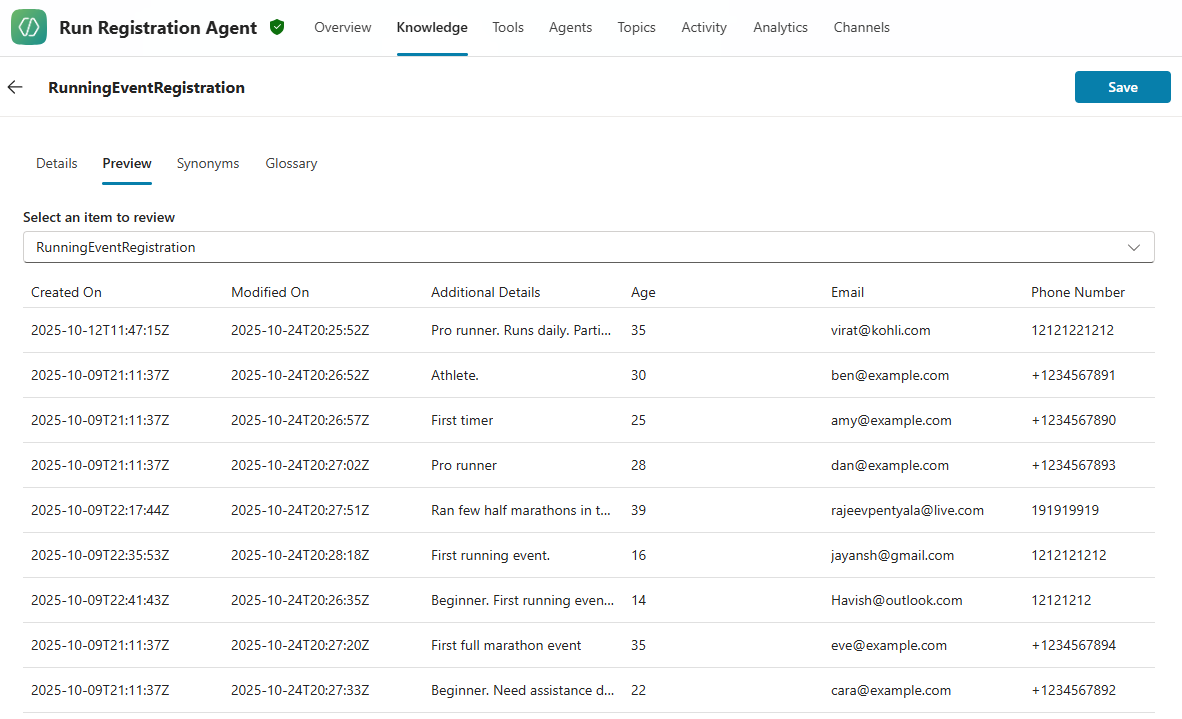The width and height of the screenshot is (1182, 719).
Task: View the Activity tab
Action: click(704, 28)
